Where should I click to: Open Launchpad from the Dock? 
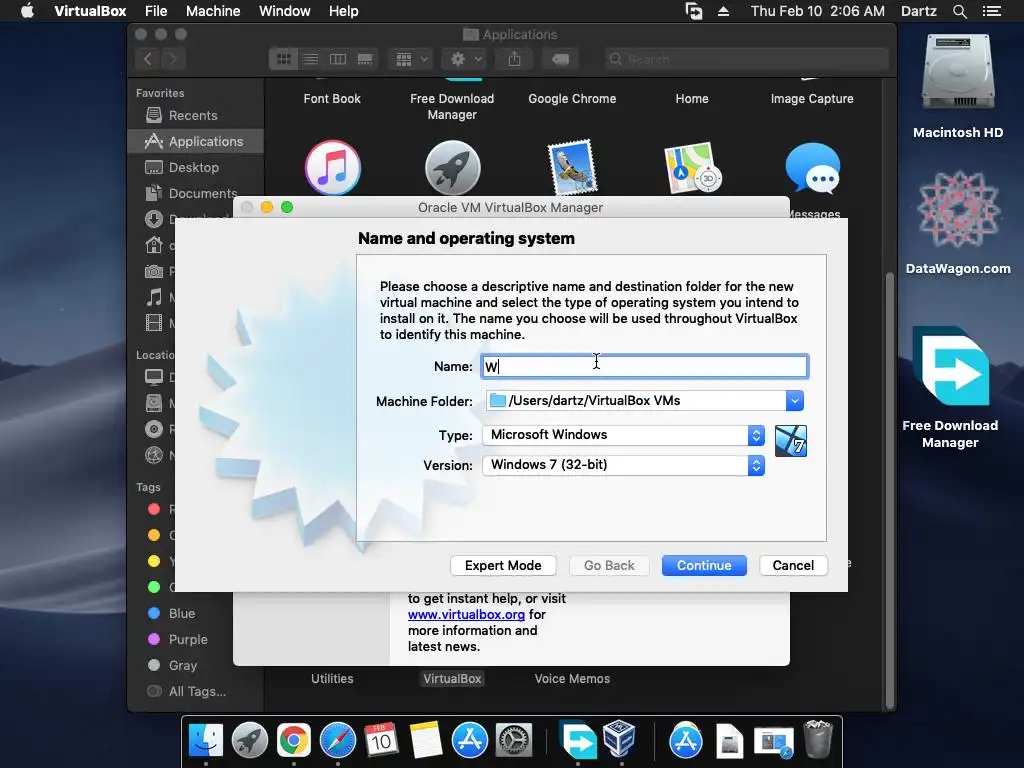point(249,740)
